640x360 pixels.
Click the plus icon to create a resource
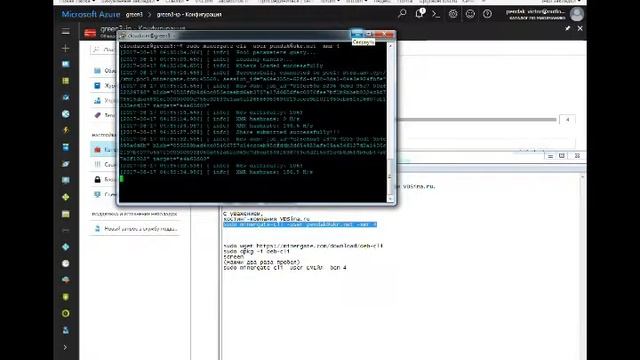65,48
